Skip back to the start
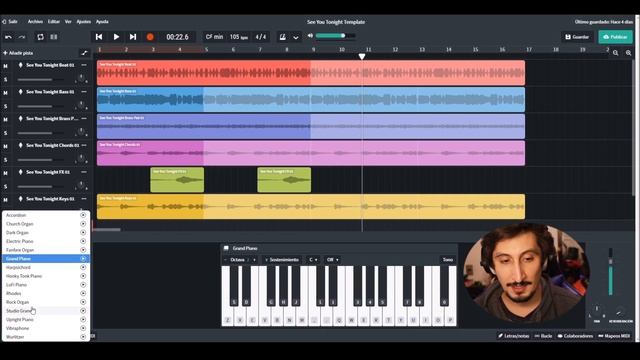Viewport: 640px width, 360px height. pos(99,37)
